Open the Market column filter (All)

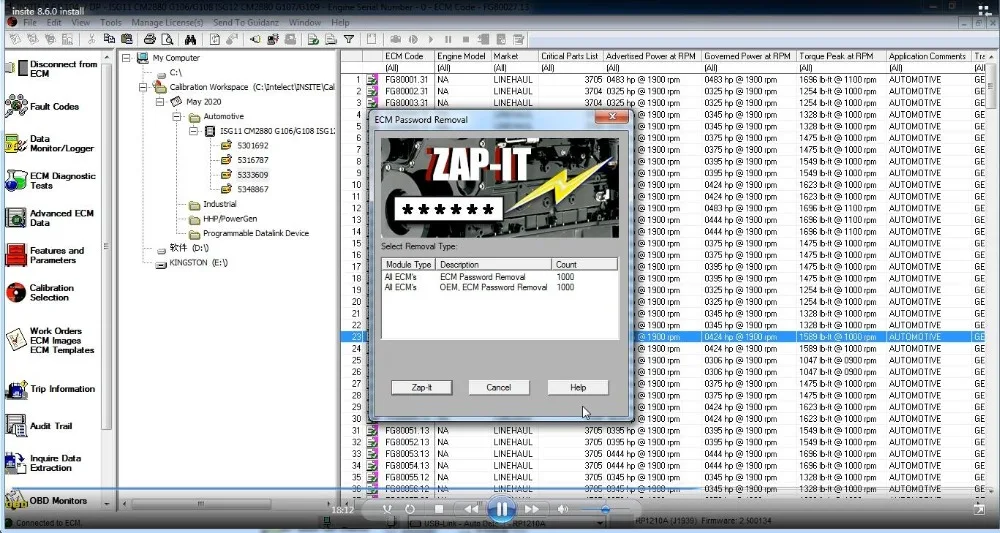click(514, 68)
